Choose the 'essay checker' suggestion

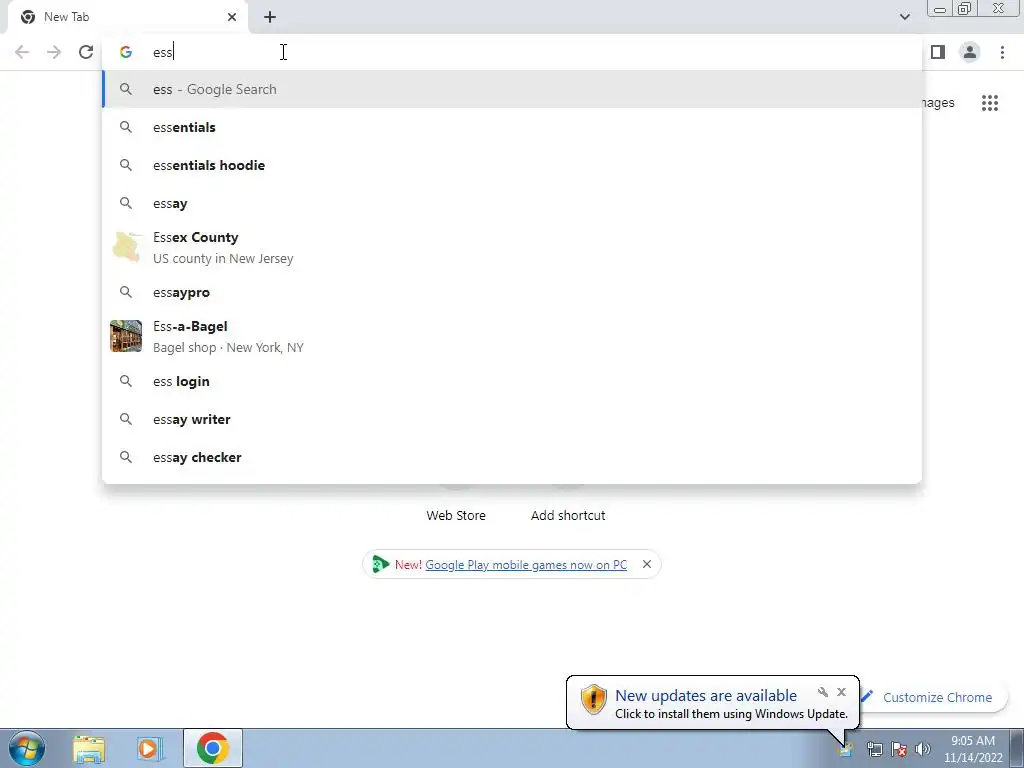(x=512, y=457)
